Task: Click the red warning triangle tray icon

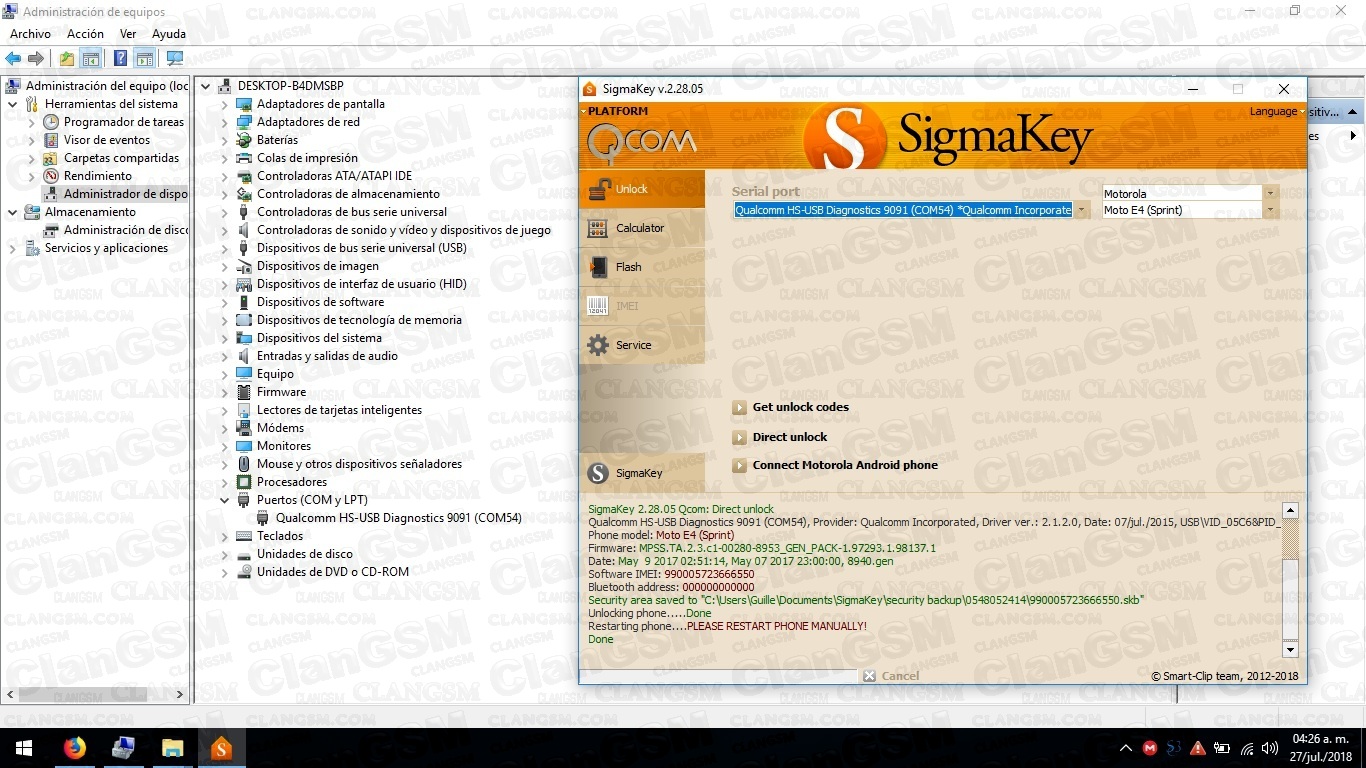Action: tap(1198, 748)
